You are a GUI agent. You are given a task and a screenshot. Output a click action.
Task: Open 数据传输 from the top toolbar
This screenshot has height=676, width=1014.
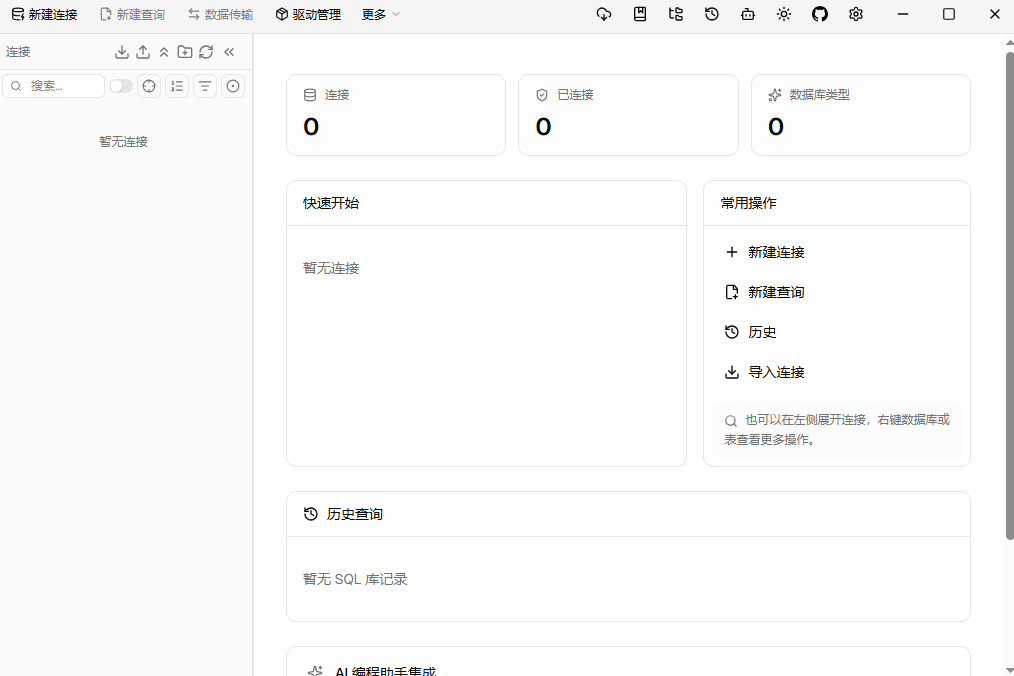[221, 14]
